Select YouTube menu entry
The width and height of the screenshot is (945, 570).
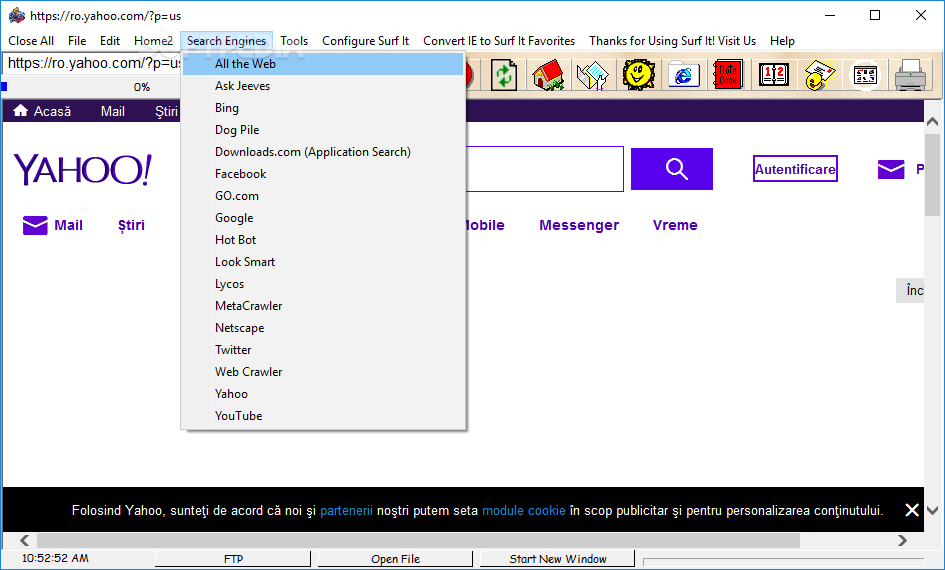[x=323, y=416]
